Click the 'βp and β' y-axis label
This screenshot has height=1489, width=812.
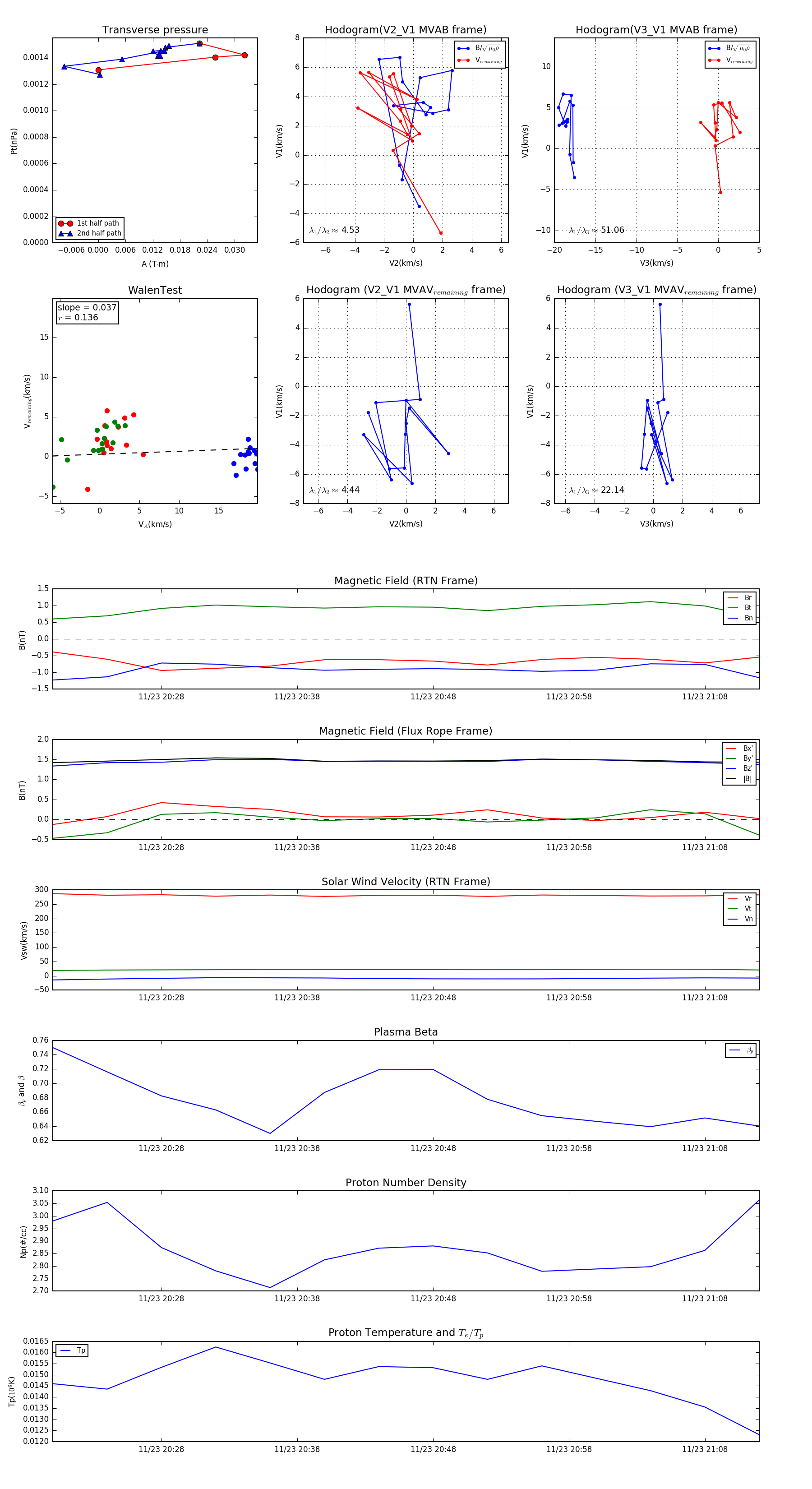(x=21, y=1091)
